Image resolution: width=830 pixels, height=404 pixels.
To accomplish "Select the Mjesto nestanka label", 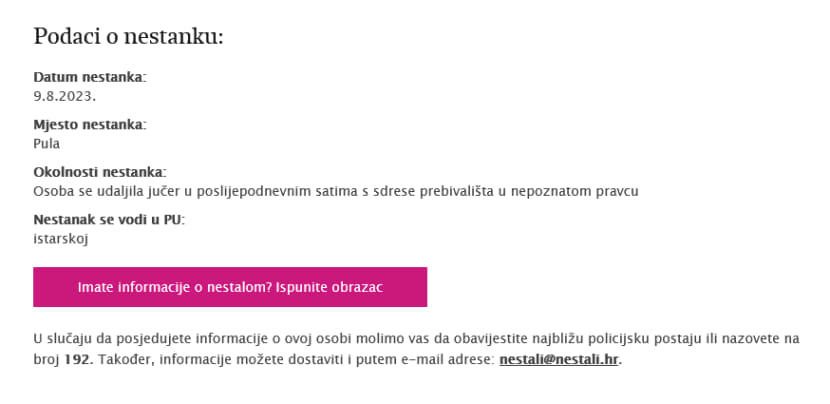I will coord(90,125).
